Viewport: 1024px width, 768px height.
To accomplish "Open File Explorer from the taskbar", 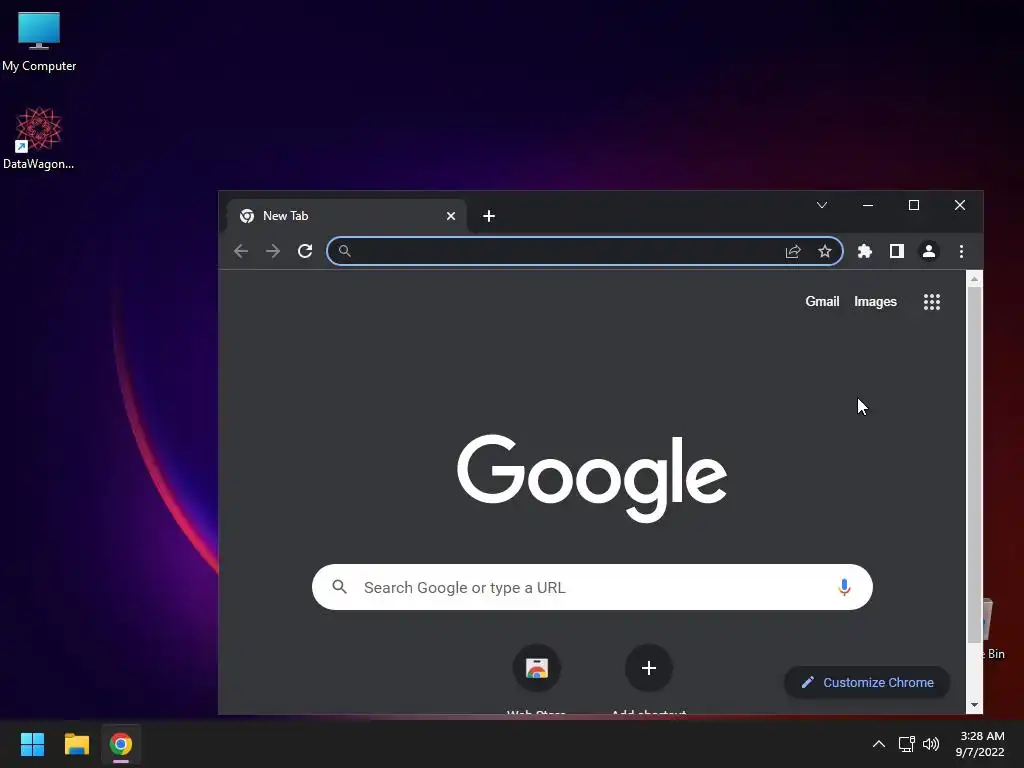I will [76, 744].
